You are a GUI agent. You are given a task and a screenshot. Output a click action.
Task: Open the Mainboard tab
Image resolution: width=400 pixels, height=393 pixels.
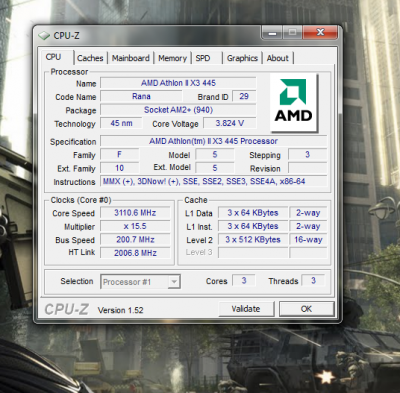[131, 58]
